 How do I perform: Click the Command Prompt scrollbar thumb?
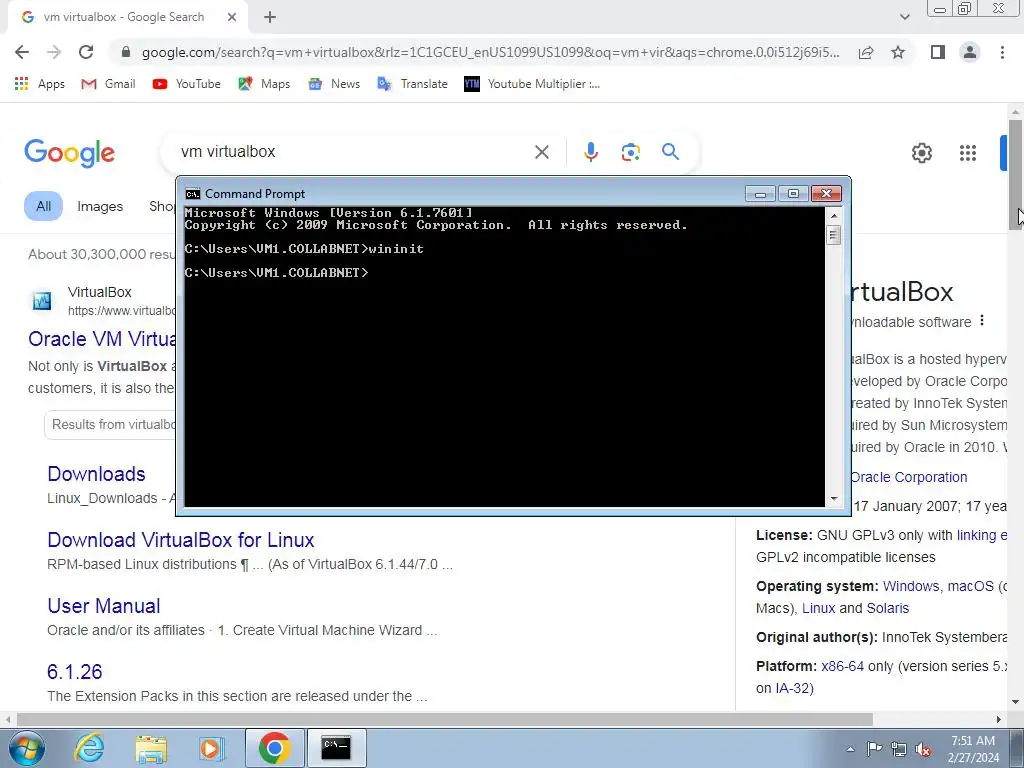833,234
